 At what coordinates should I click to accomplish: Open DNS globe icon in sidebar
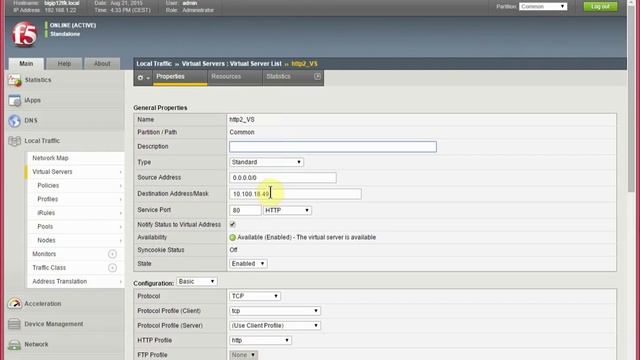coord(15,121)
